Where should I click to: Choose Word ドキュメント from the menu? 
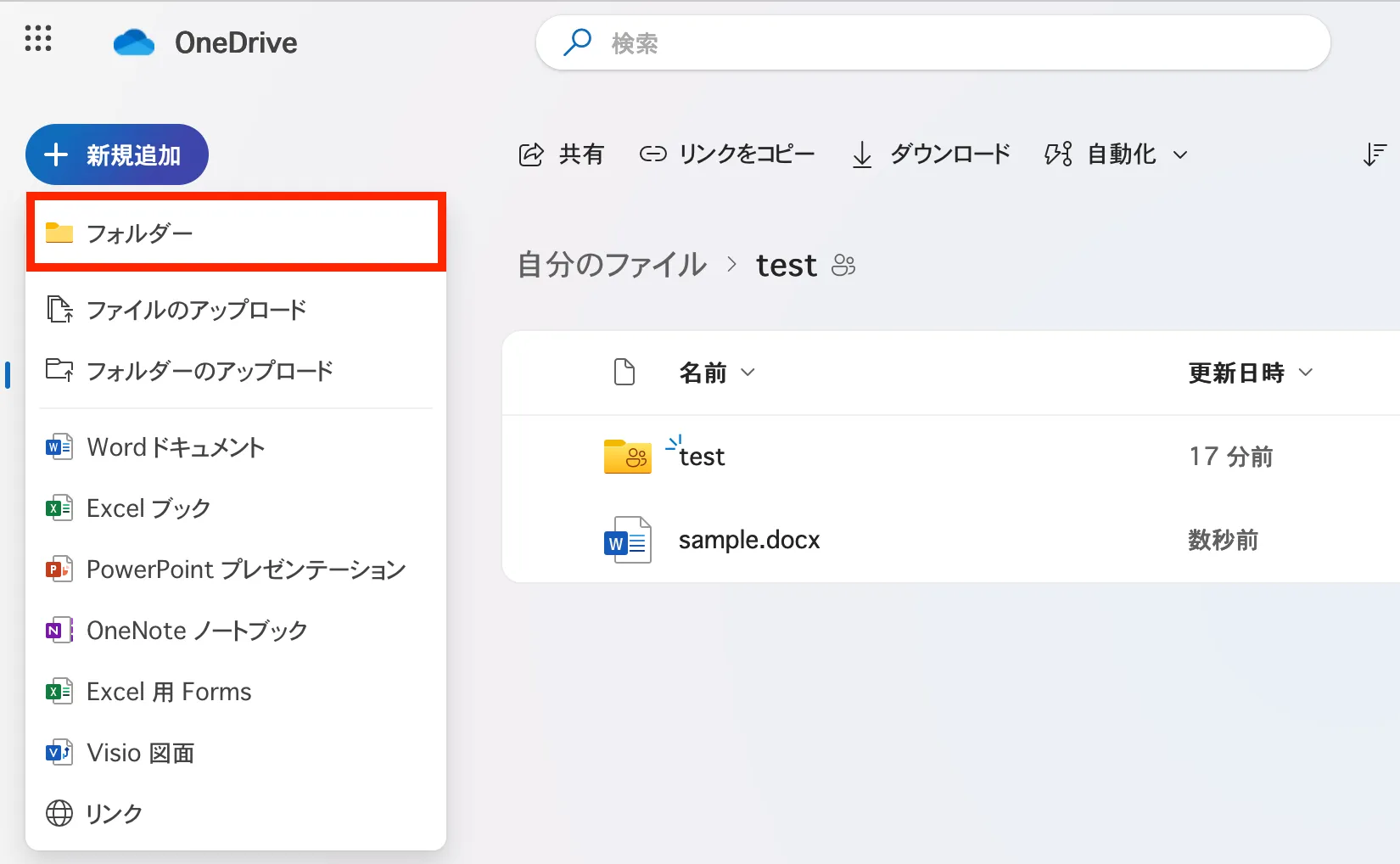[176, 447]
